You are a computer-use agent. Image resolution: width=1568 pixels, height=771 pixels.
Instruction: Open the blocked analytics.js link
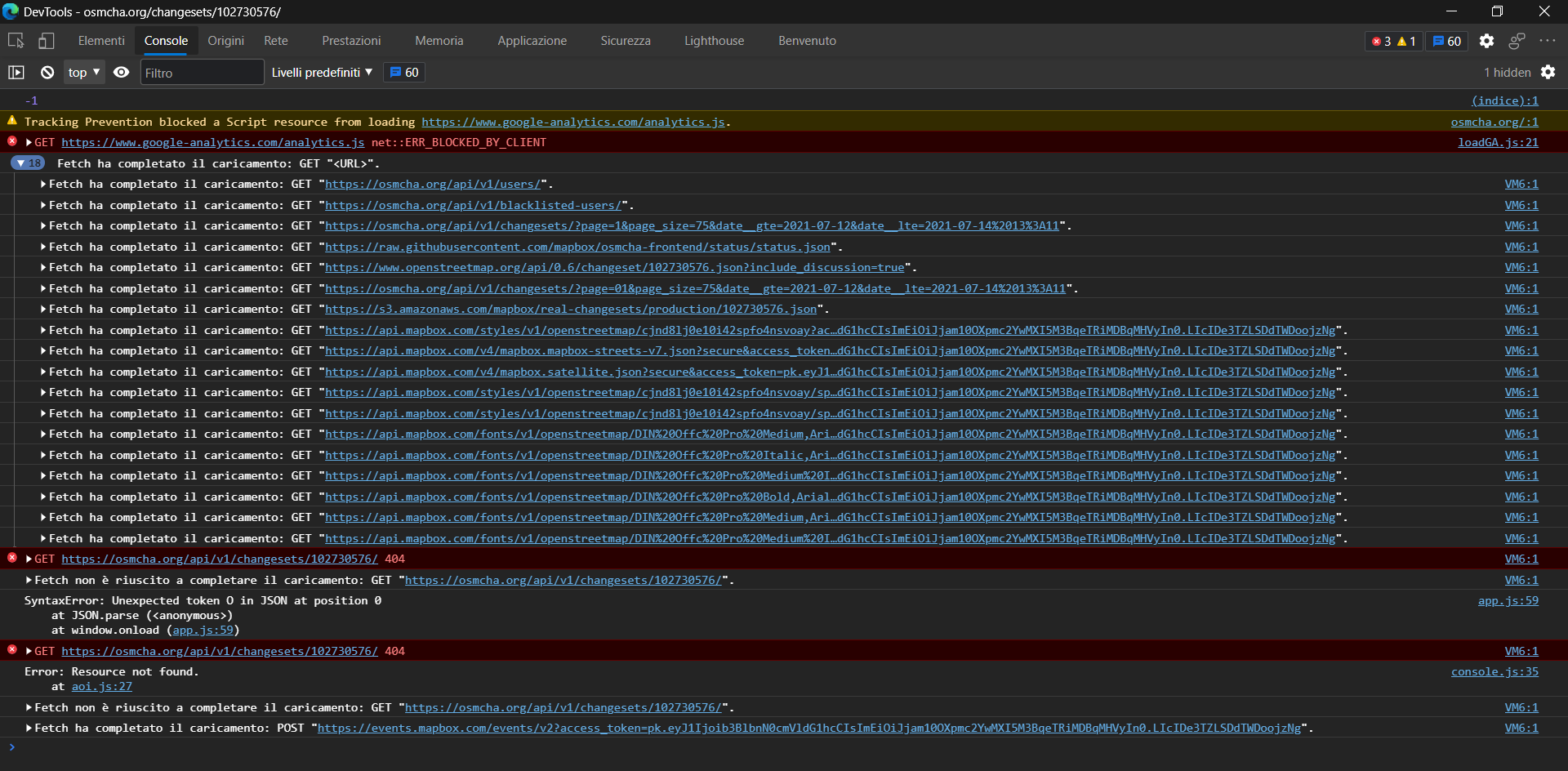[x=573, y=122]
